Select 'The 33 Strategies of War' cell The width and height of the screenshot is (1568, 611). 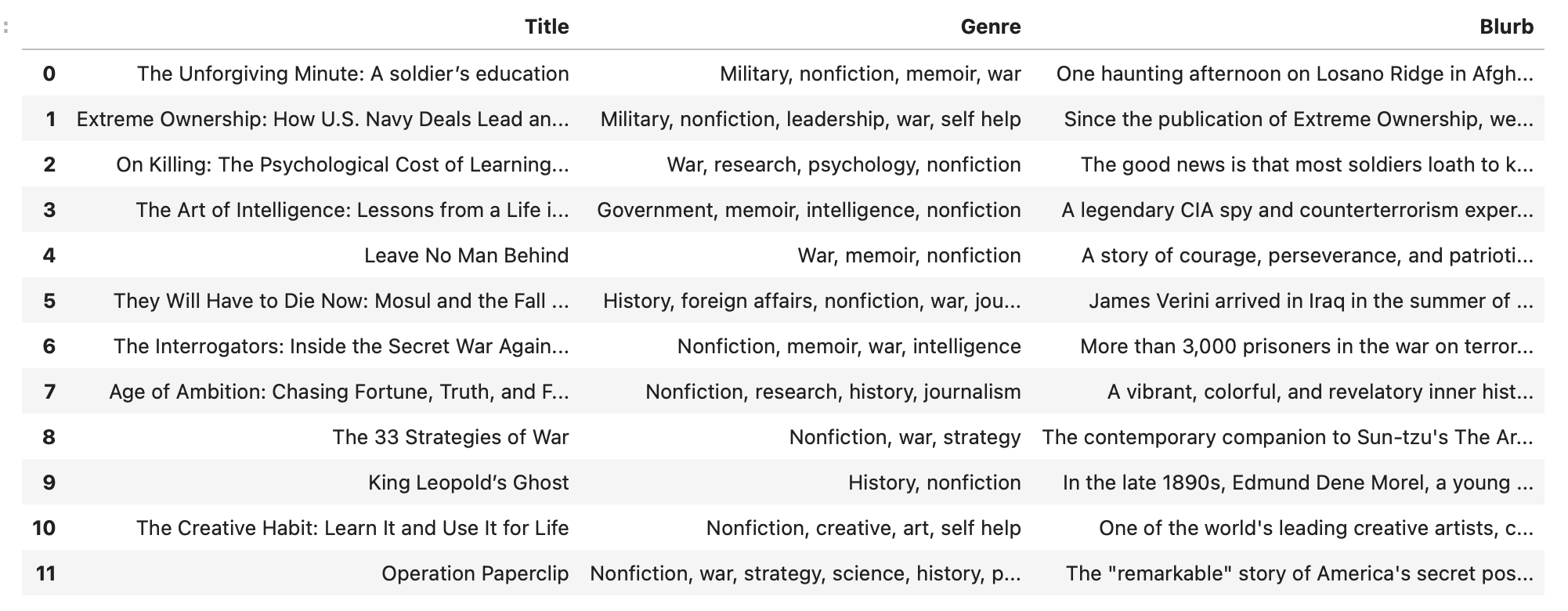click(x=450, y=437)
